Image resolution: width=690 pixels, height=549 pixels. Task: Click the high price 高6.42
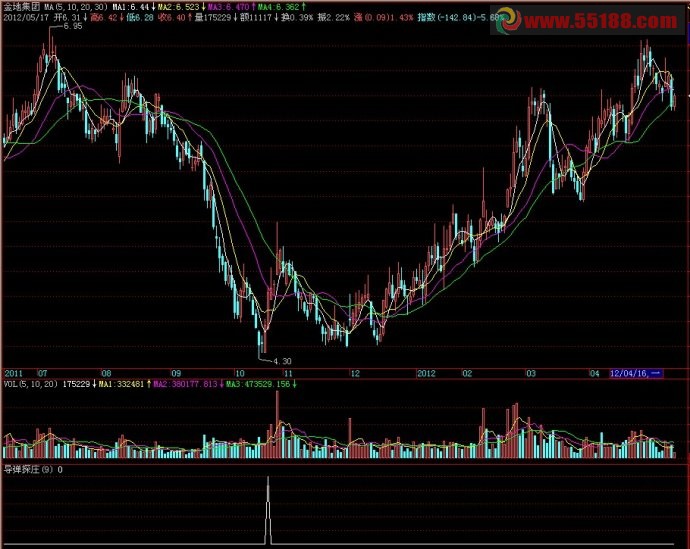(x=104, y=18)
